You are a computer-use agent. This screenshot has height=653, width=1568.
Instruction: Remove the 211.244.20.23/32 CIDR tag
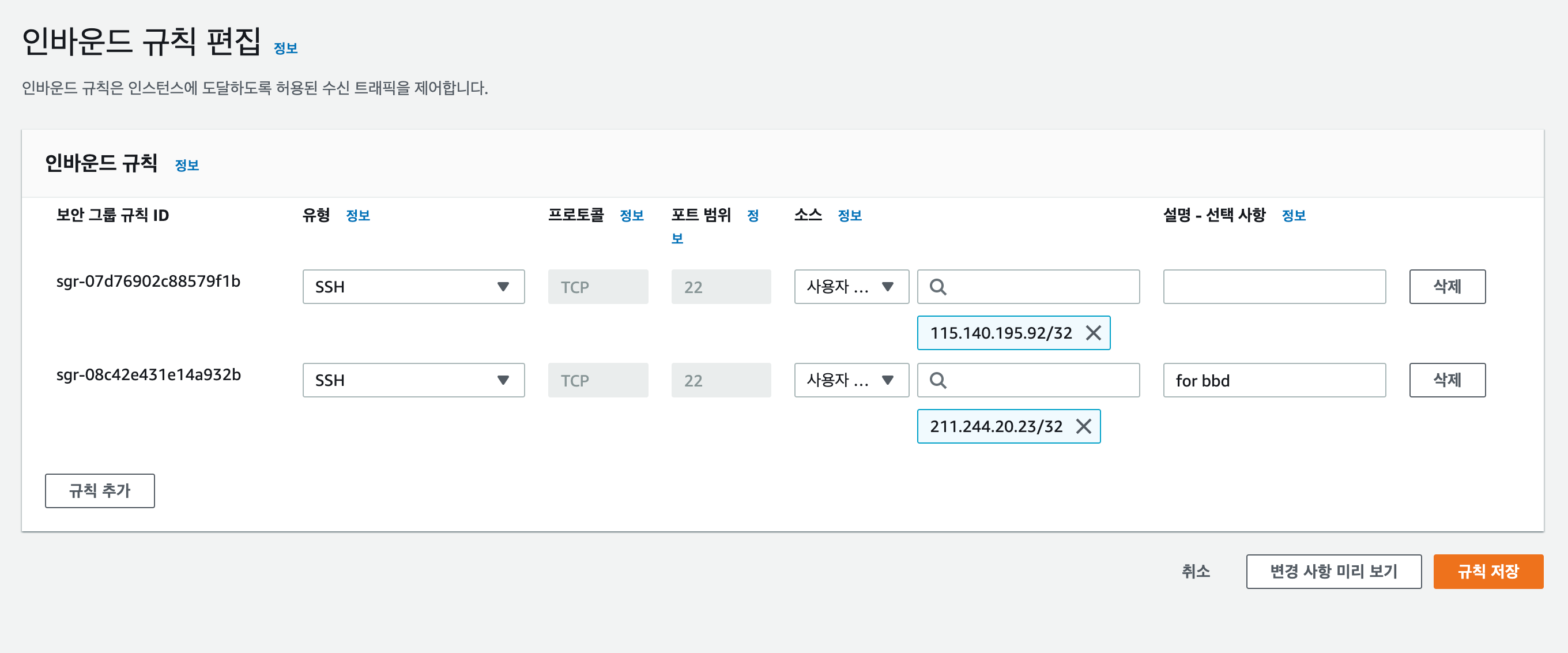(1084, 426)
